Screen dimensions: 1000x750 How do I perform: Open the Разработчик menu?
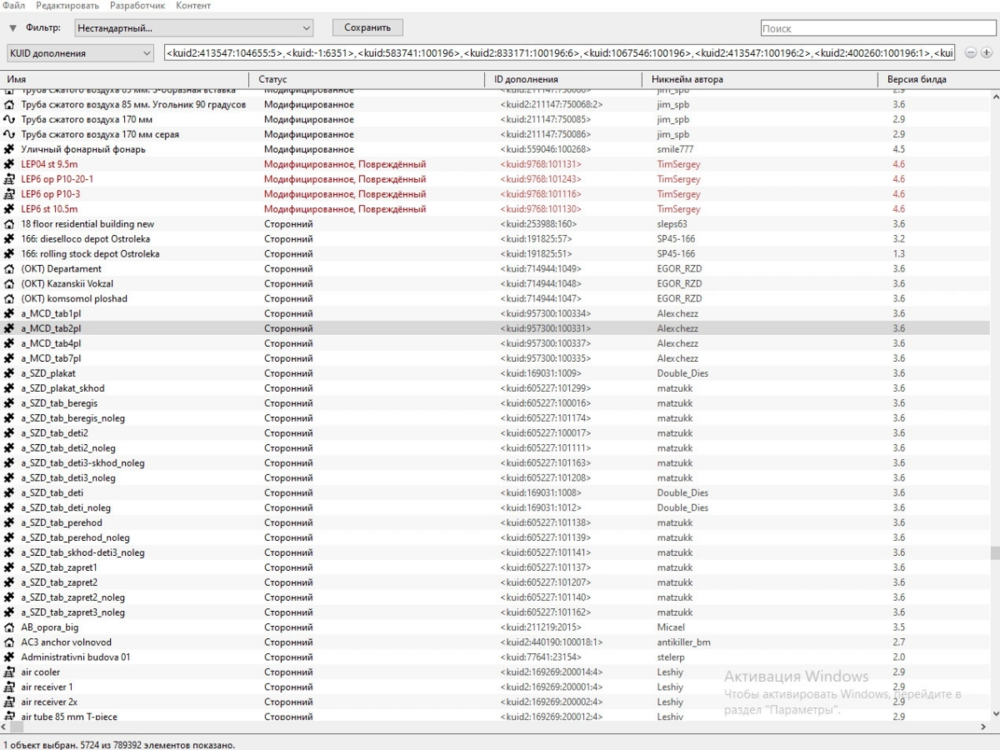click(x=137, y=6)
